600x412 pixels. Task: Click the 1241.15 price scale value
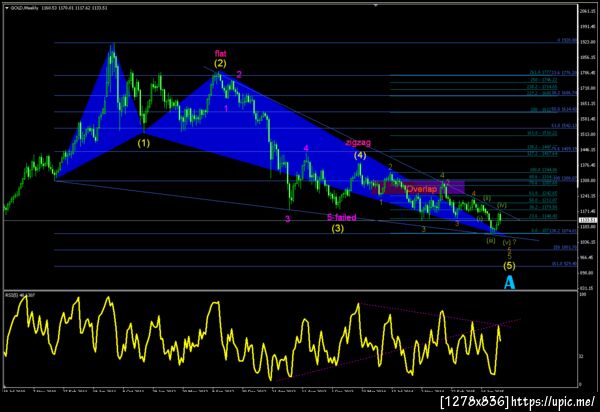(x=588, y=196)
